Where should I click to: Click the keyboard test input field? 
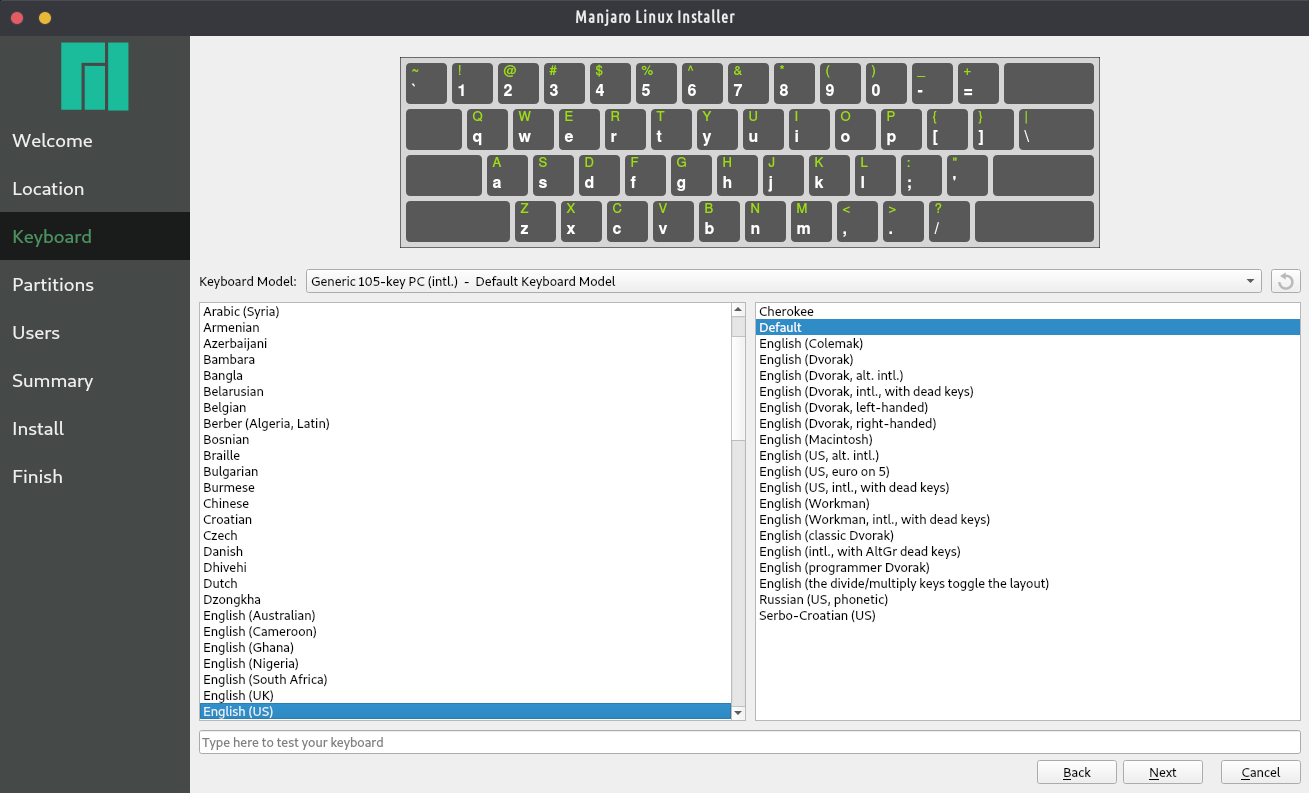click(749, 742)
